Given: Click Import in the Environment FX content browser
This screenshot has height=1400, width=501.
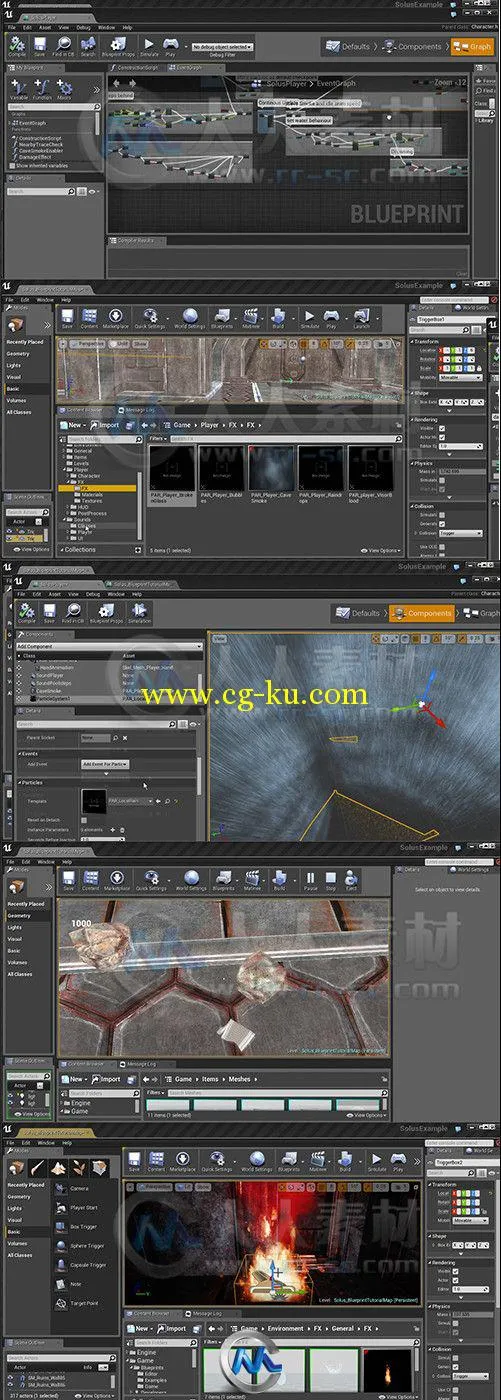Looking at the screenshot, I should 171,1329.
